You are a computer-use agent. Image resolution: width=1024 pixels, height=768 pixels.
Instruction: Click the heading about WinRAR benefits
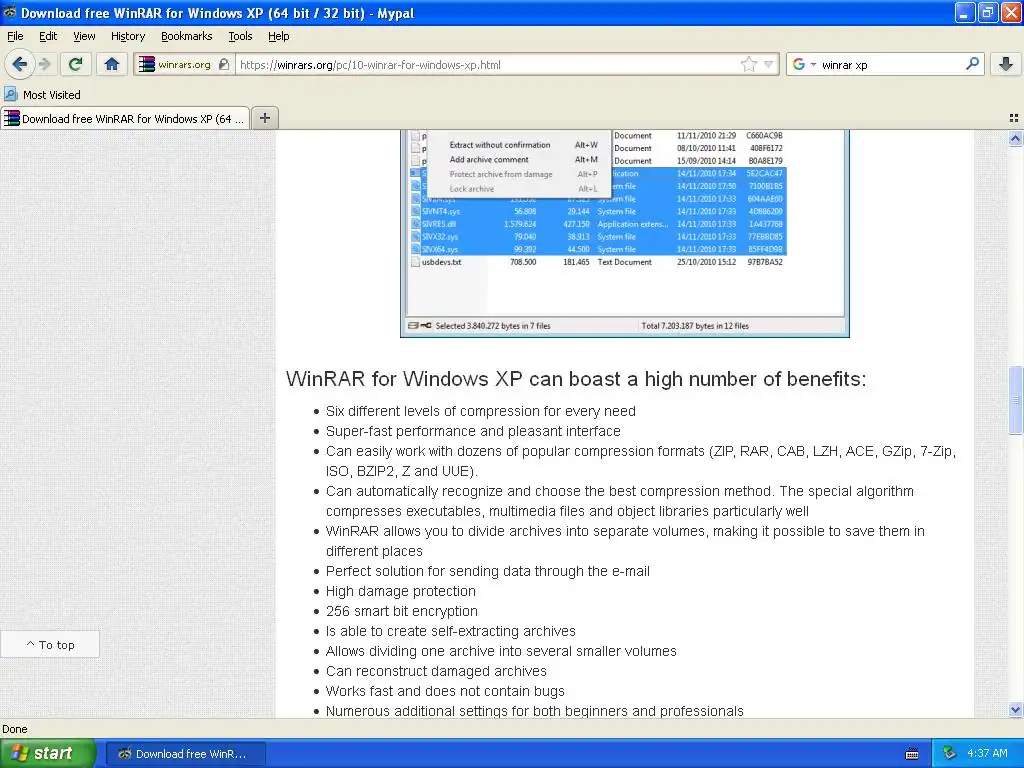(x=576, y=379)
